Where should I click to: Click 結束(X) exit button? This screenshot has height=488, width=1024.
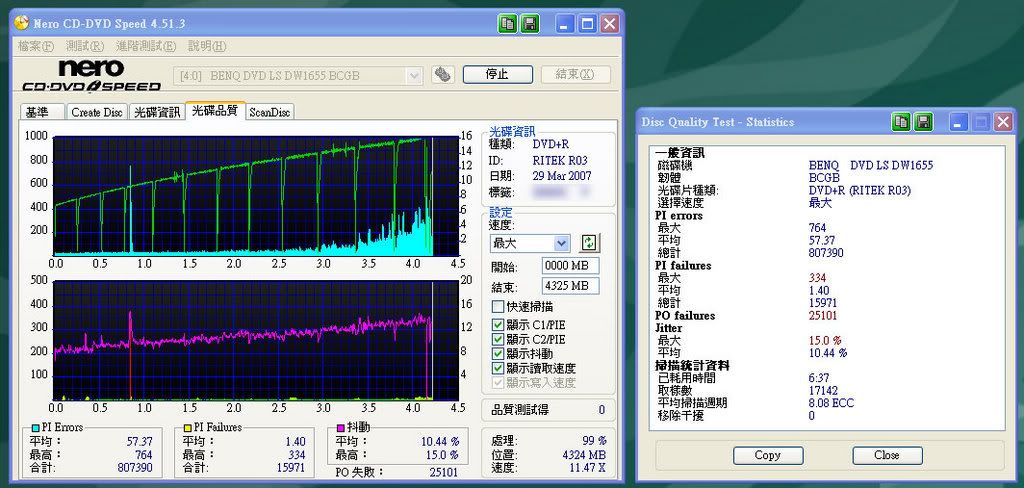point(575,74)
